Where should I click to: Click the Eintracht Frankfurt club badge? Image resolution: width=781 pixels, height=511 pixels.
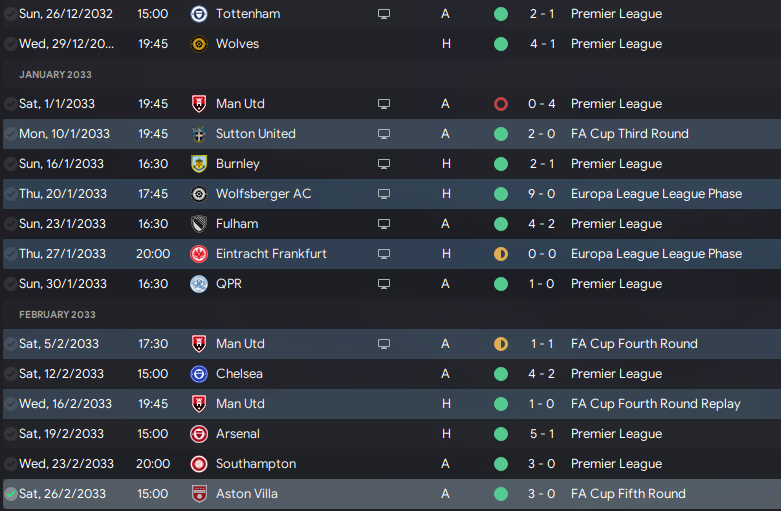pos(198,254)
